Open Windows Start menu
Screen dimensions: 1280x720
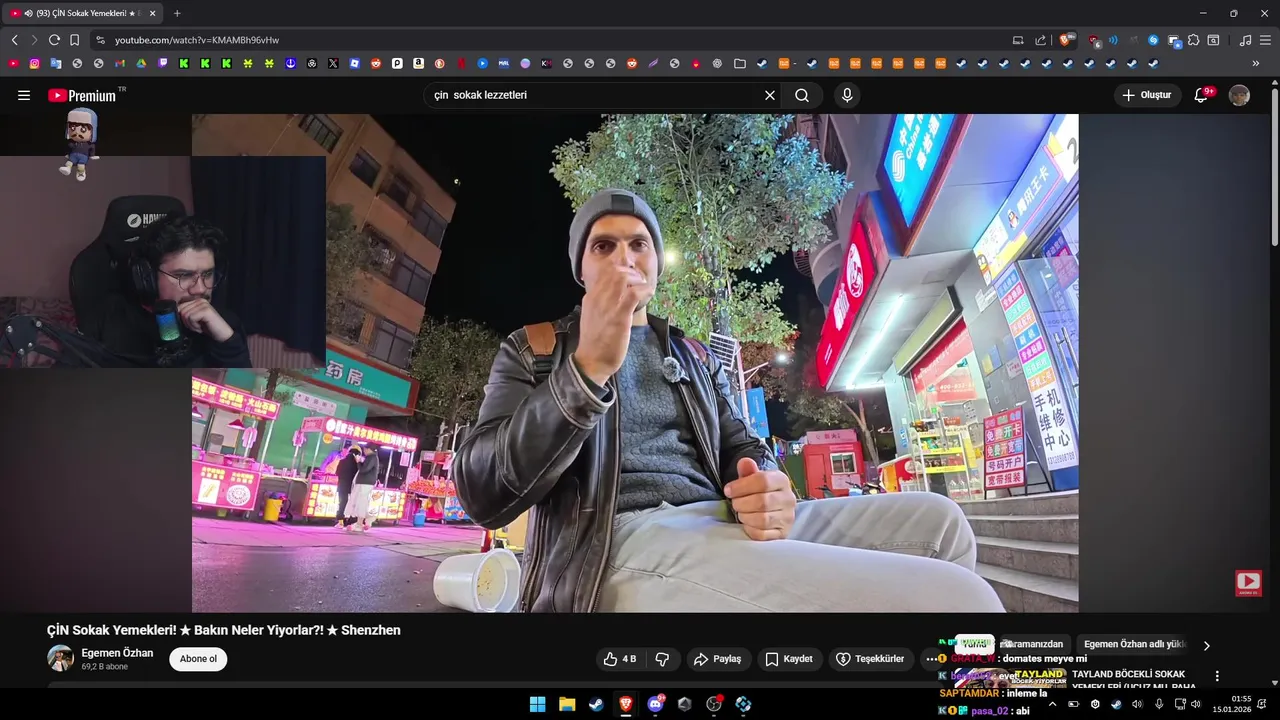click(537, 704)
